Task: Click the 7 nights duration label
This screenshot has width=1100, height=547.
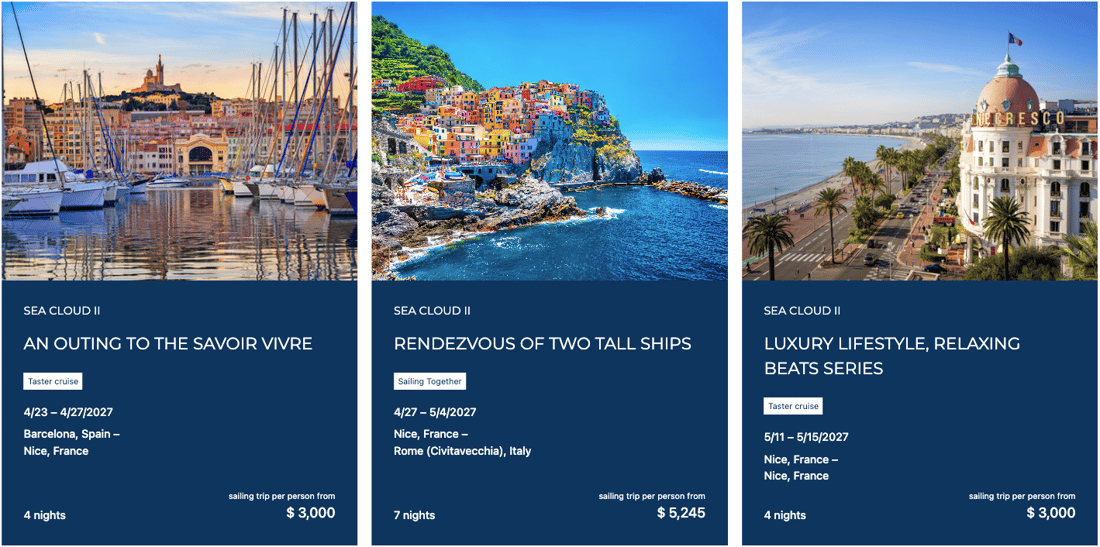Action: pos(414,515)
